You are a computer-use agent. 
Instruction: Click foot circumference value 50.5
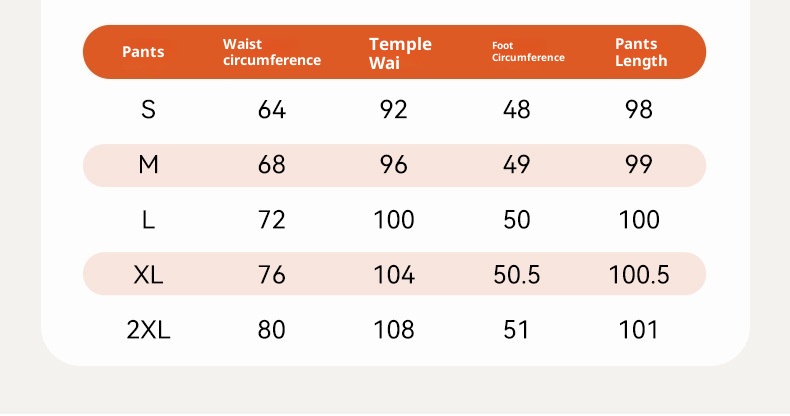517,275
